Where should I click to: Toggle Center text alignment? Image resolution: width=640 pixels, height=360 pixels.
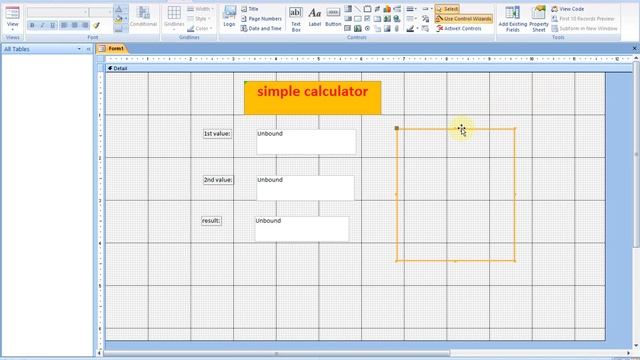click(74, 25)
